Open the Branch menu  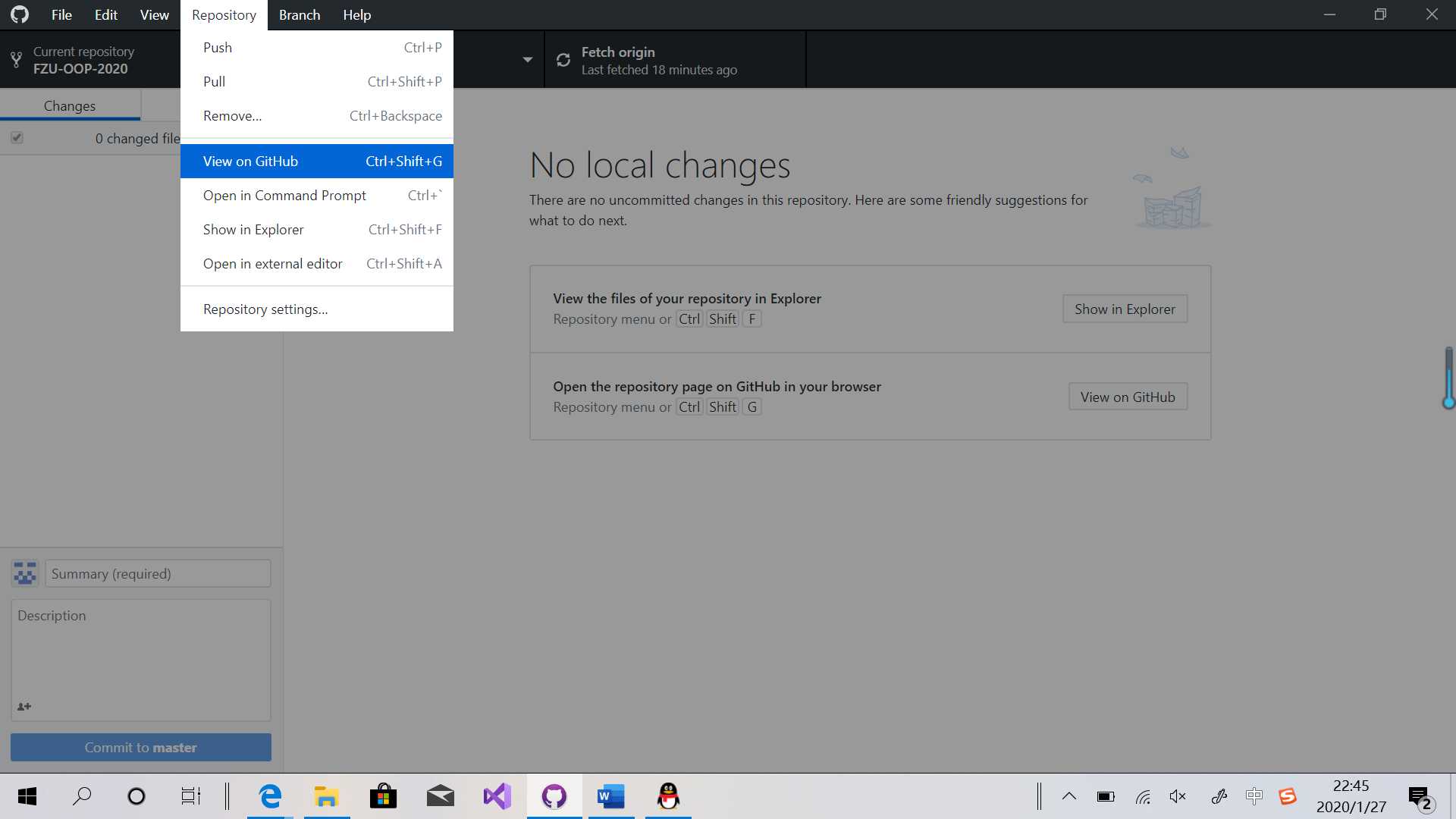(300, 15)
